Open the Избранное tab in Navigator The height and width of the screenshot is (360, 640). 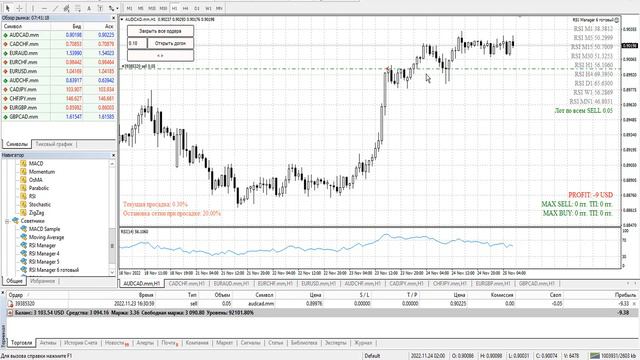(x=42, y=281)
